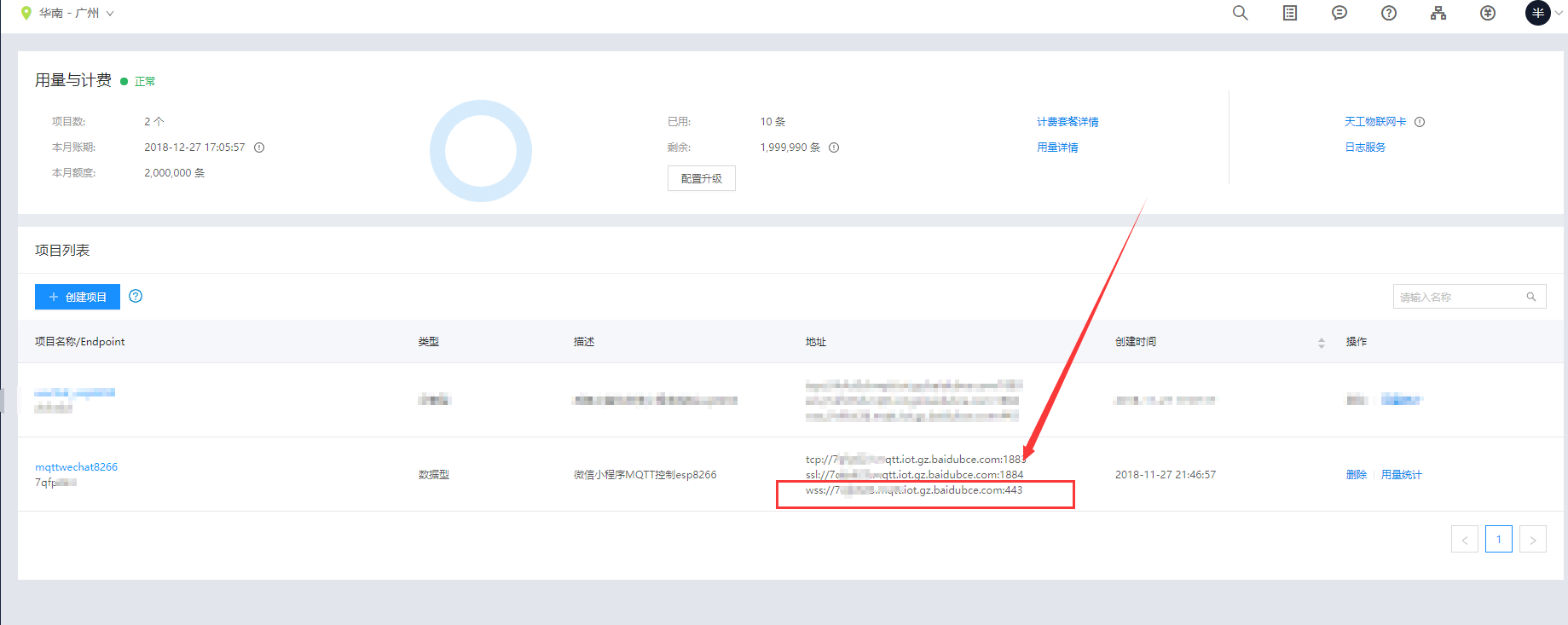
Task: Open 用量详情 link
Action: tap(1057, 148)
